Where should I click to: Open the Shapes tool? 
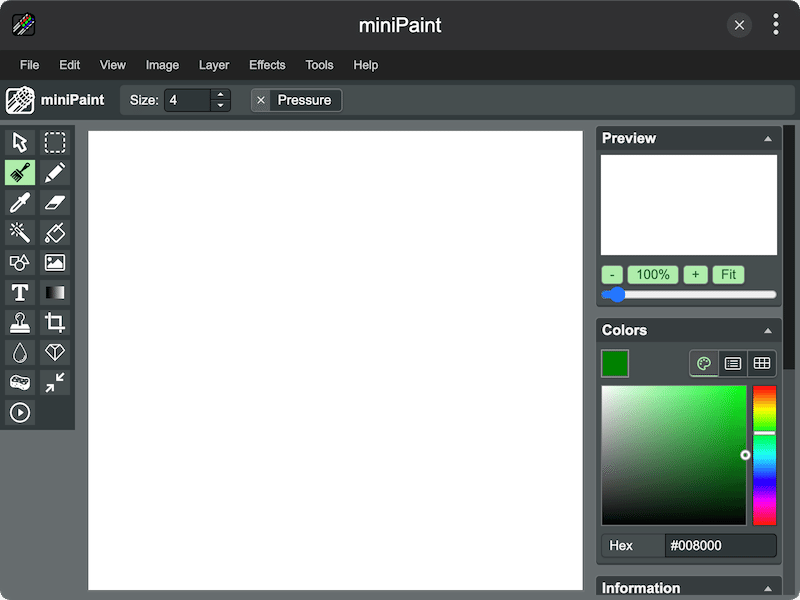pyautogui.click(x=20, y=263)
